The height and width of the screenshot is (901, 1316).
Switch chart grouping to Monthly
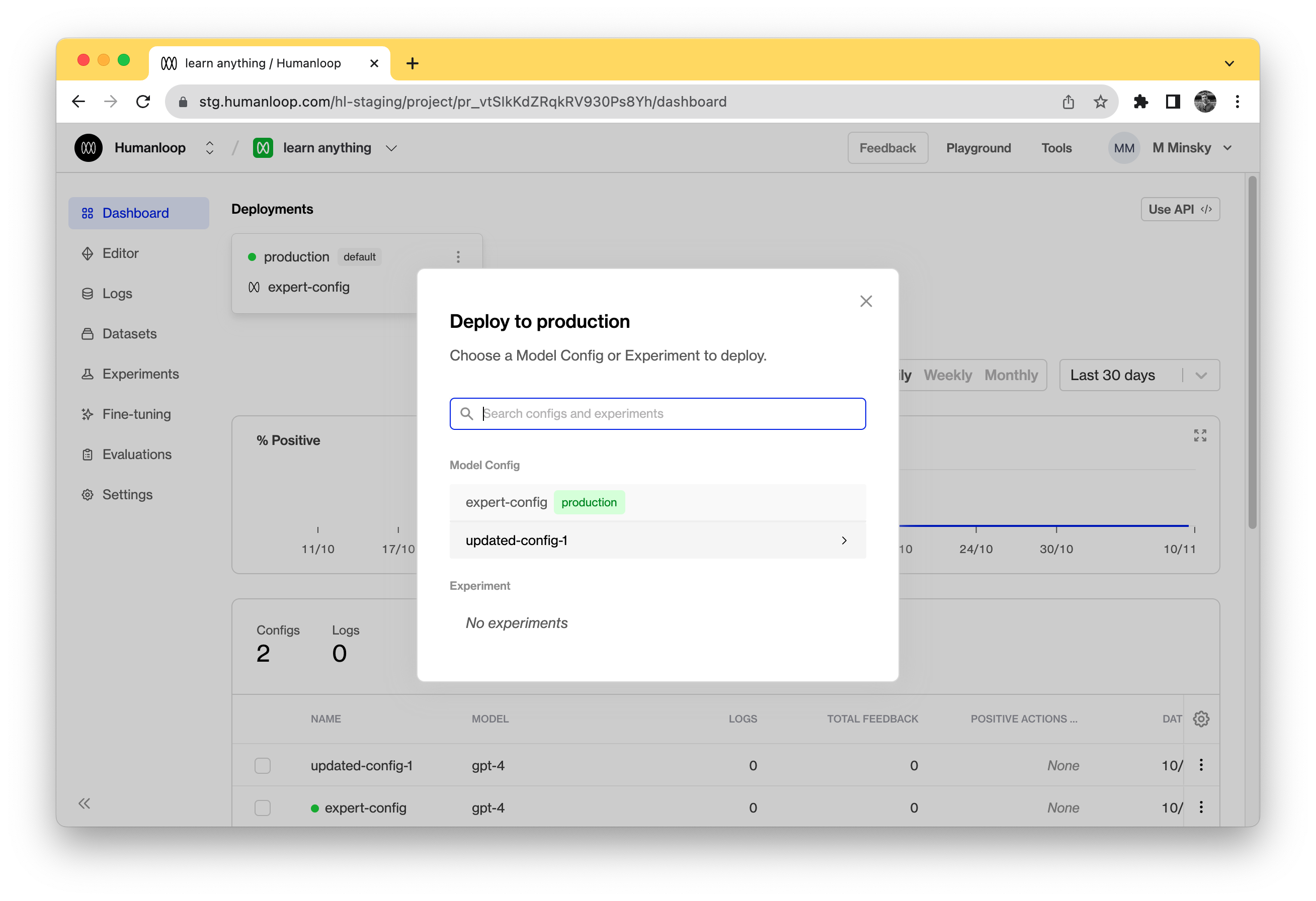click(1011, 375)
